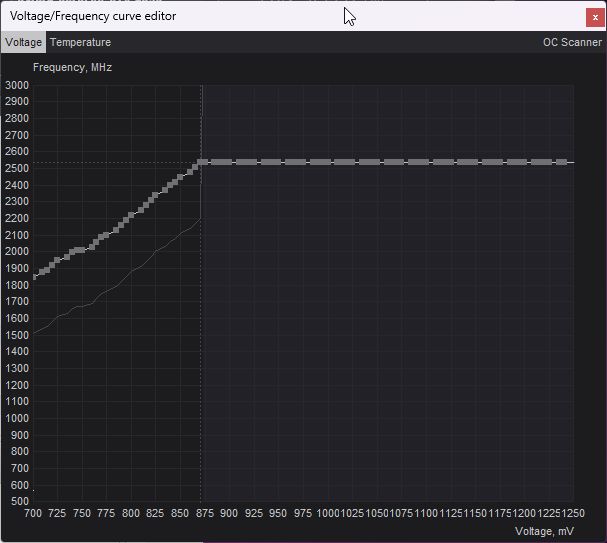The image size is (607, 543).
Task: Select the curve point at 850 mV
Action: [180, 177]
